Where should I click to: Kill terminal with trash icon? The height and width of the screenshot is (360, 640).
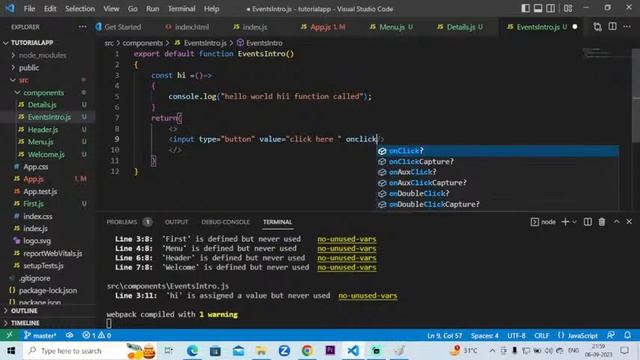pyautogui.click(x=602, y=222)
